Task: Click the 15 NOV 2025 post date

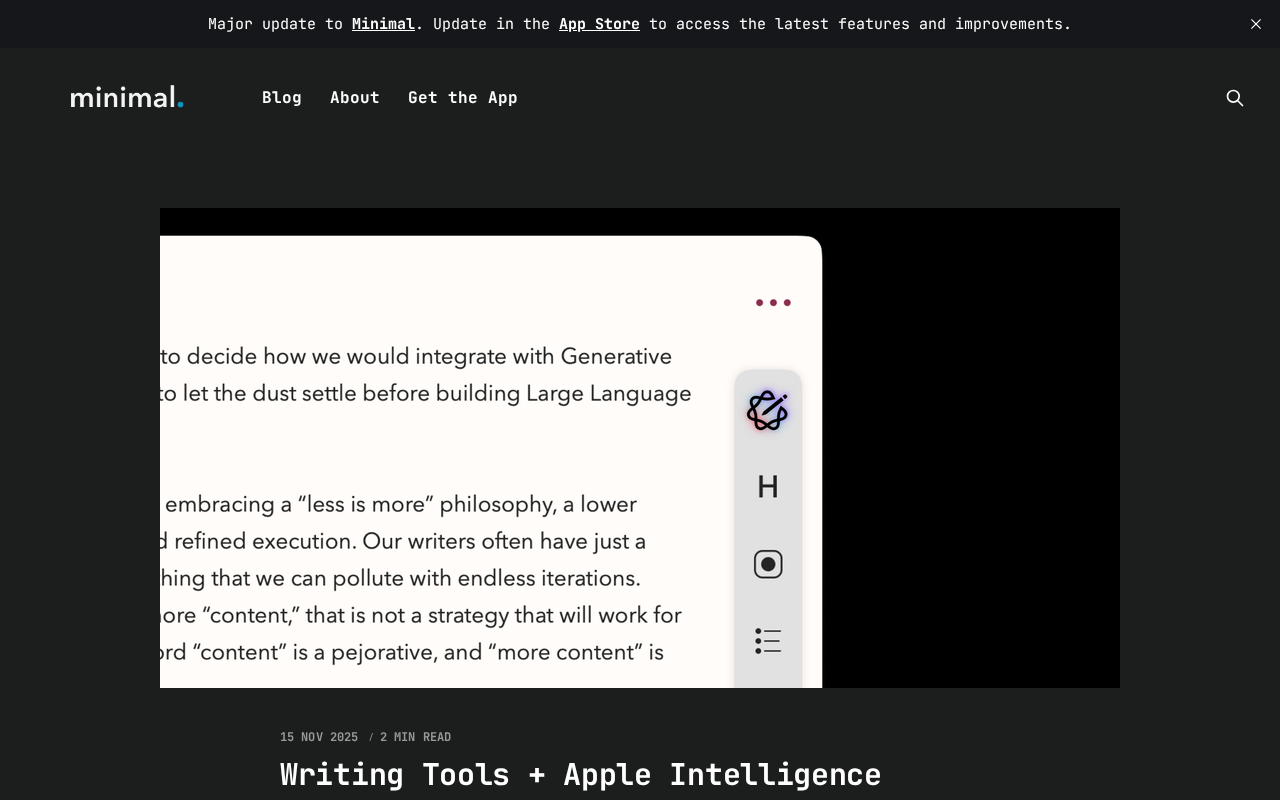Action: click(x=319, y=737)
